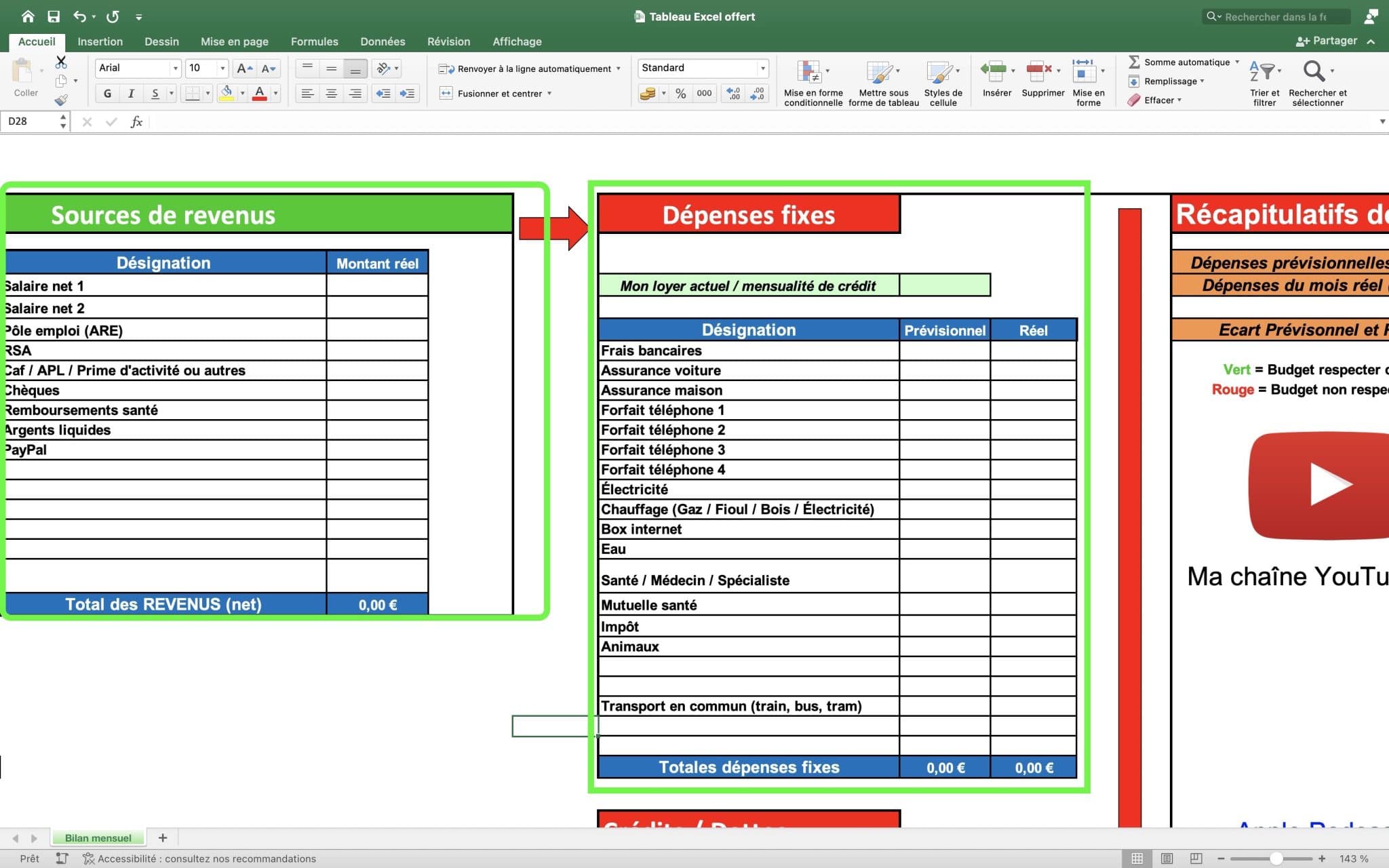Open the Formules ribbon tab
Viewport: 1389px width, 868px height.
[x=314, y=41]
